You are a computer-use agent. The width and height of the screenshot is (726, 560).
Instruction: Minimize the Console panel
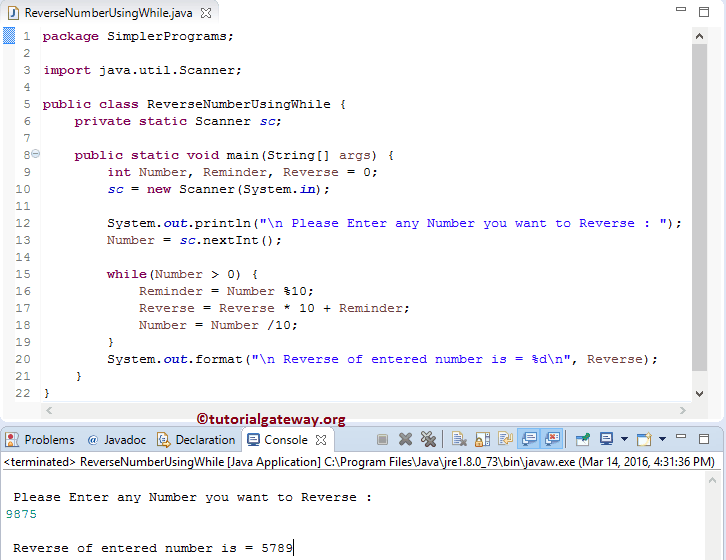coord(681,436)
